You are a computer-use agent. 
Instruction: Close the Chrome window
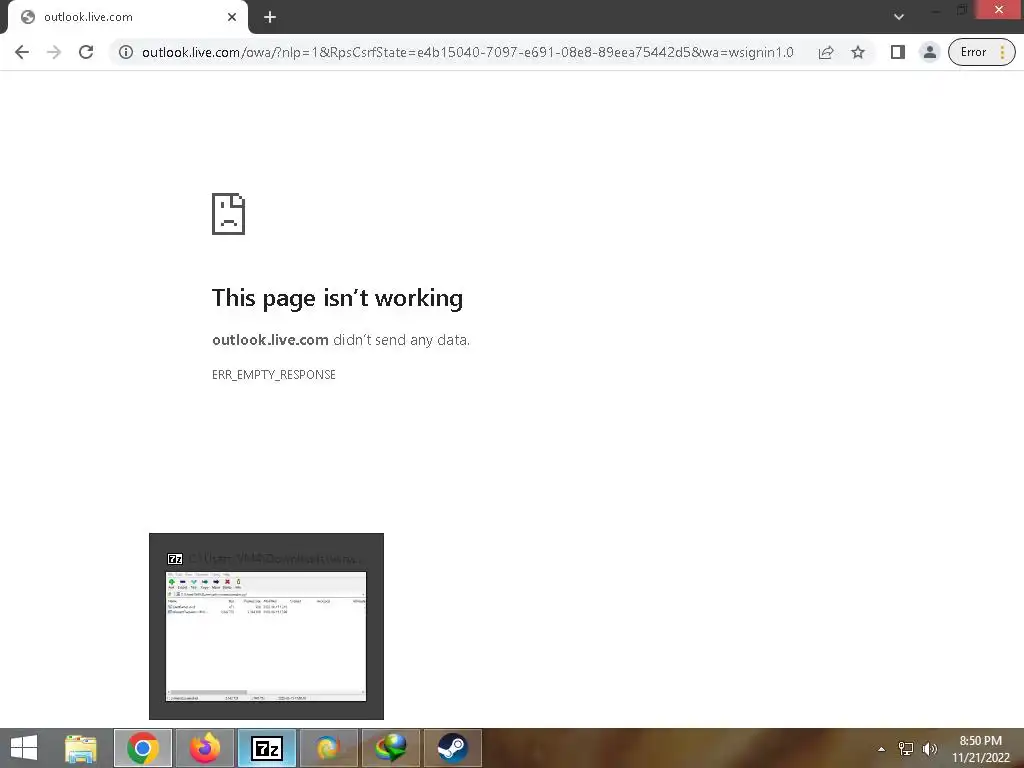click(x=999, y=9)
